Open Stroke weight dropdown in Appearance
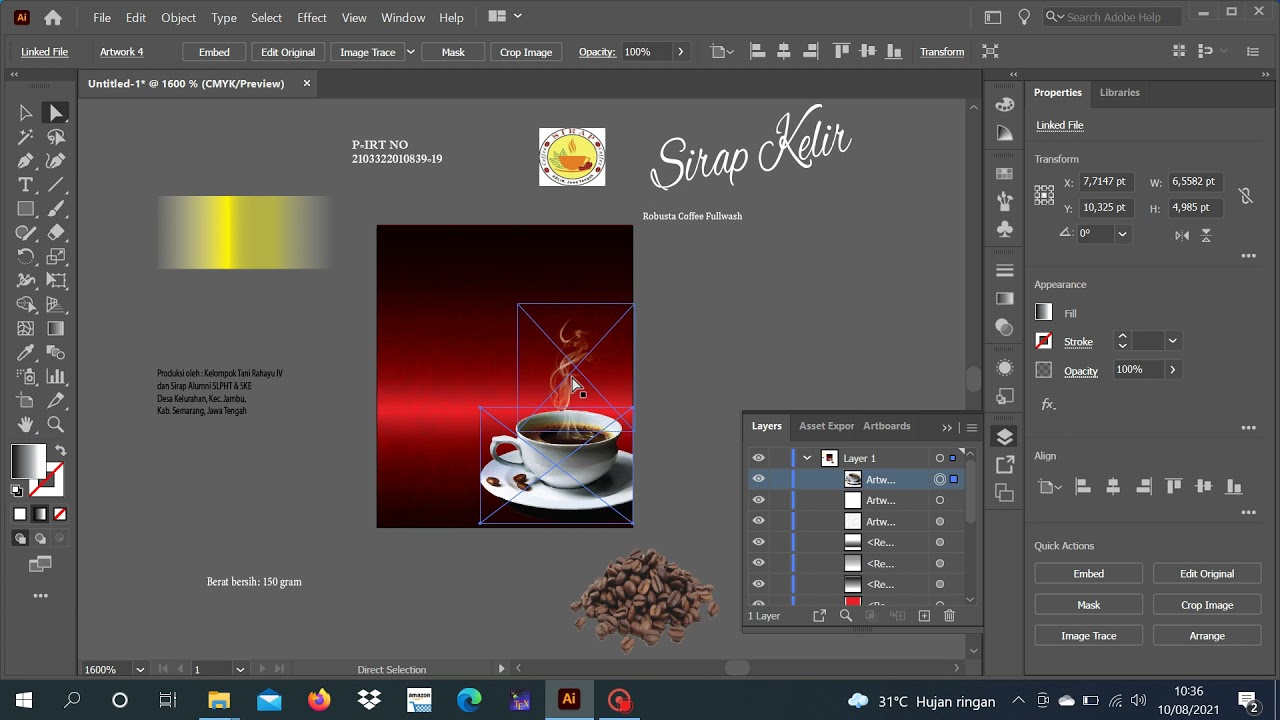Image resolution: width=1280 pixels, height=720 pixels. point(1172,341)
